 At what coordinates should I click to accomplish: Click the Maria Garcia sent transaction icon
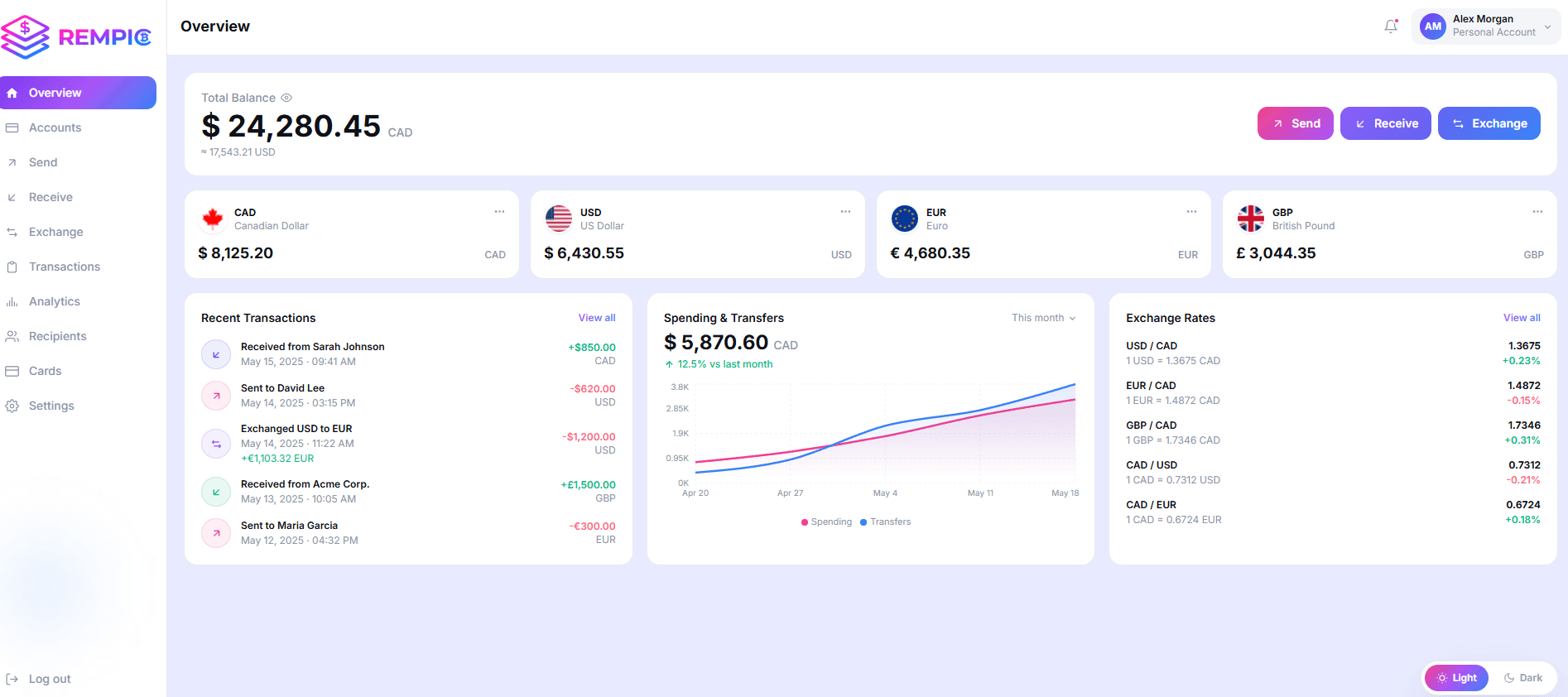coord(216,533)
